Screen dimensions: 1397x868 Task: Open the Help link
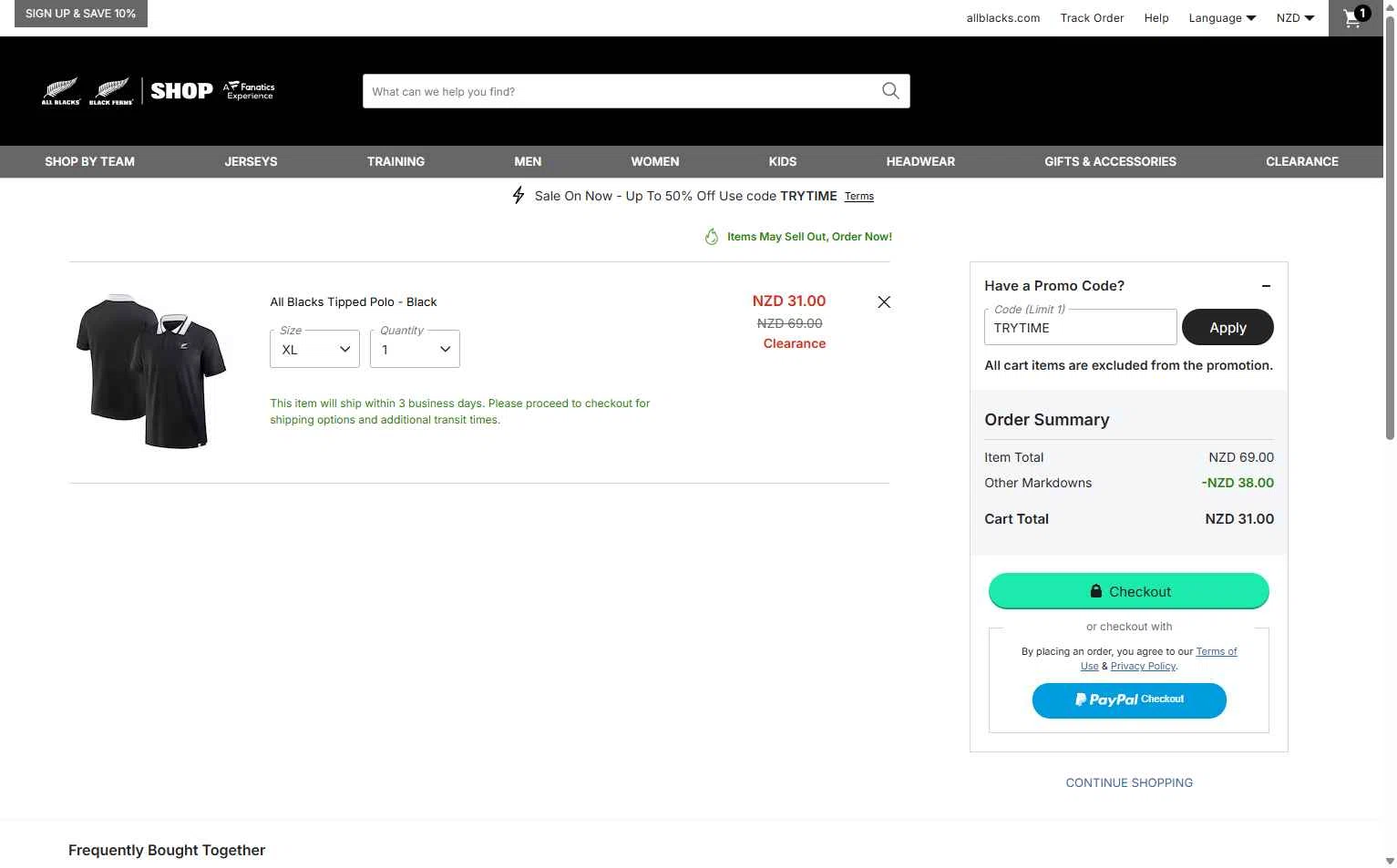tap(1156, 17)
